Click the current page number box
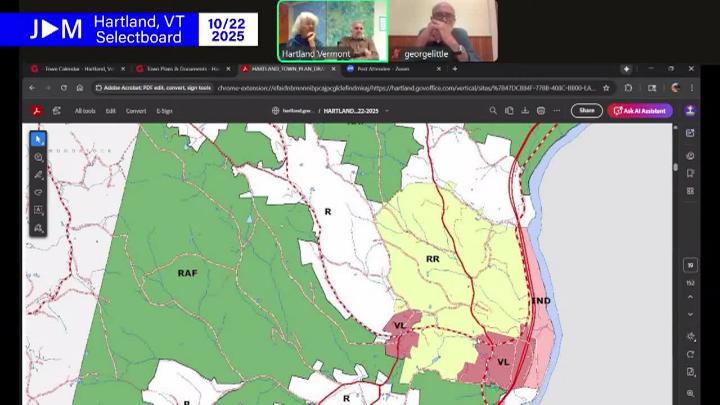The width and height of the screenshot is (720, 405). coord(690,265)
